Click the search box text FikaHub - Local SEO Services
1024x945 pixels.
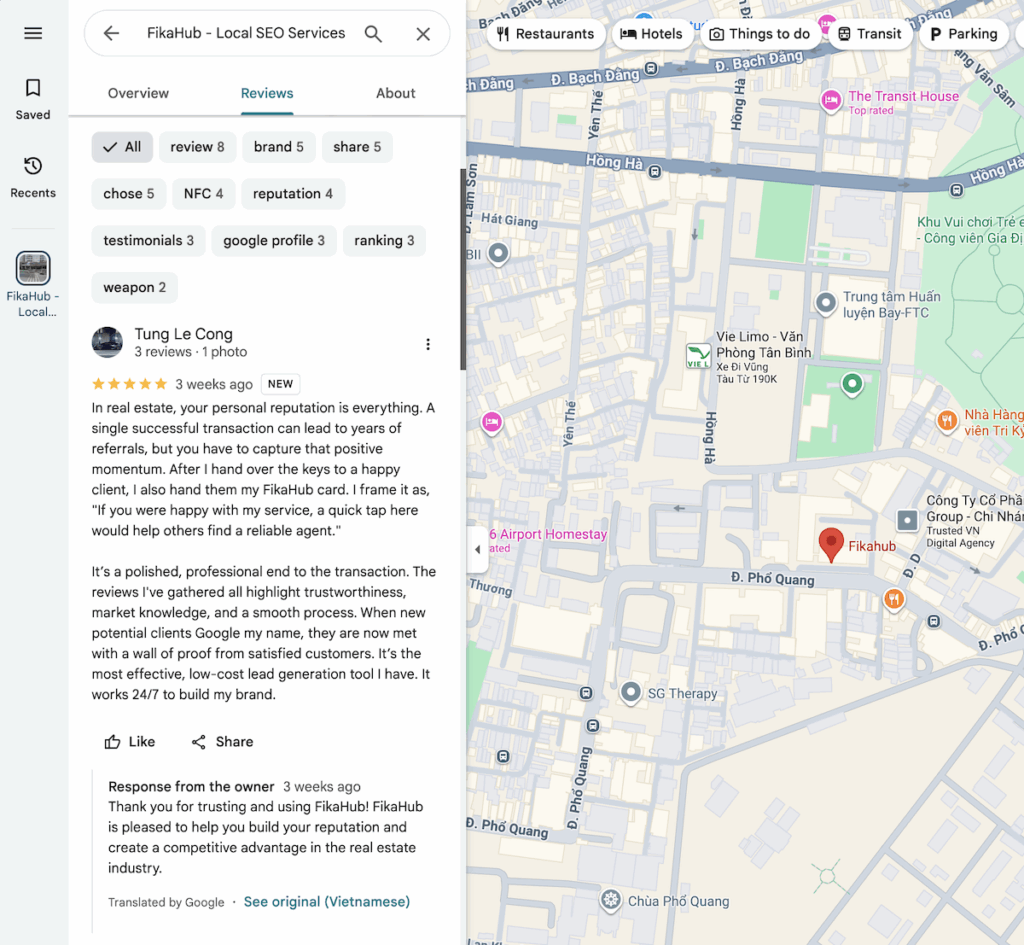point(246,33)
